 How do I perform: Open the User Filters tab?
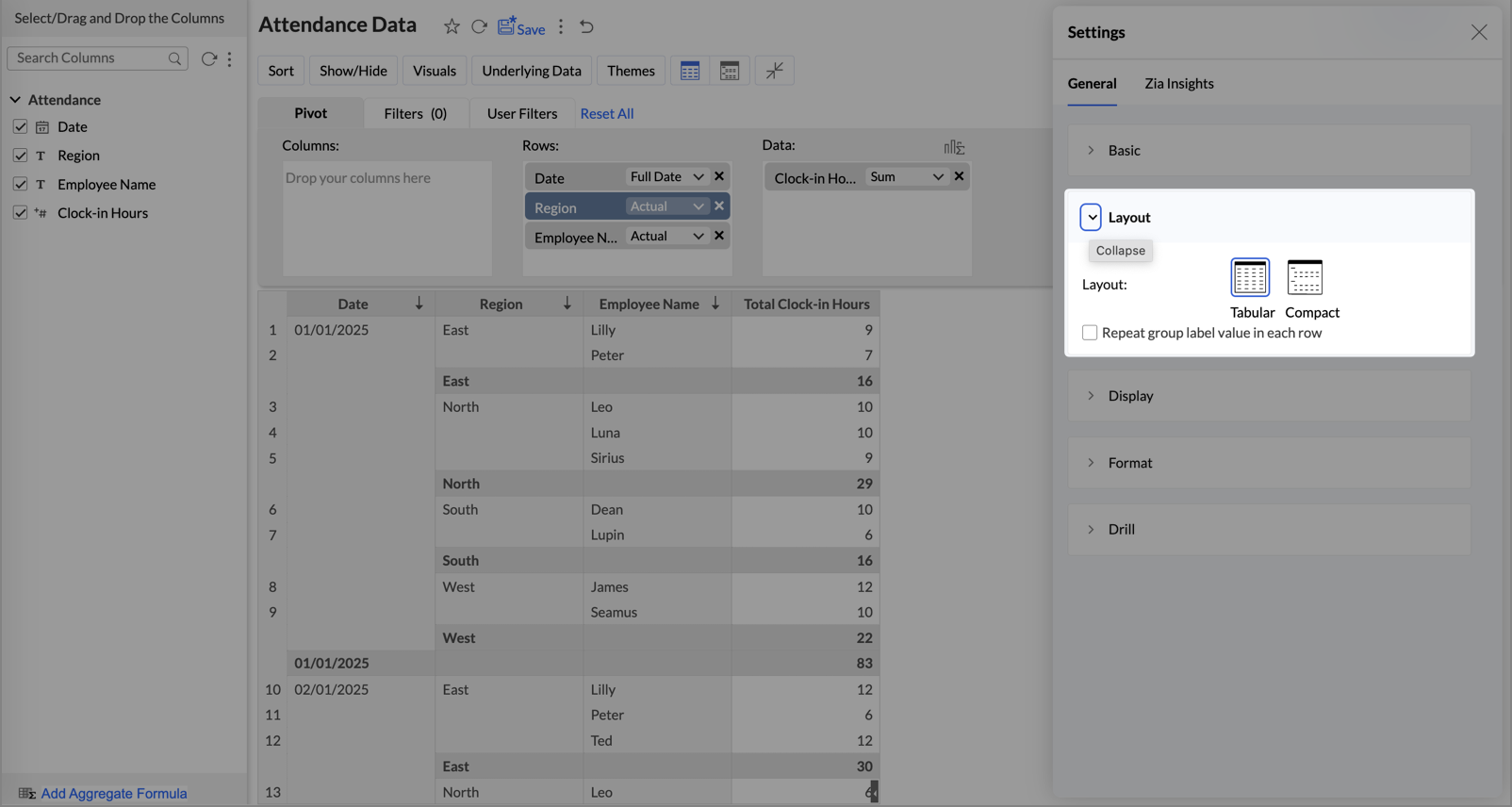point(522,113)
